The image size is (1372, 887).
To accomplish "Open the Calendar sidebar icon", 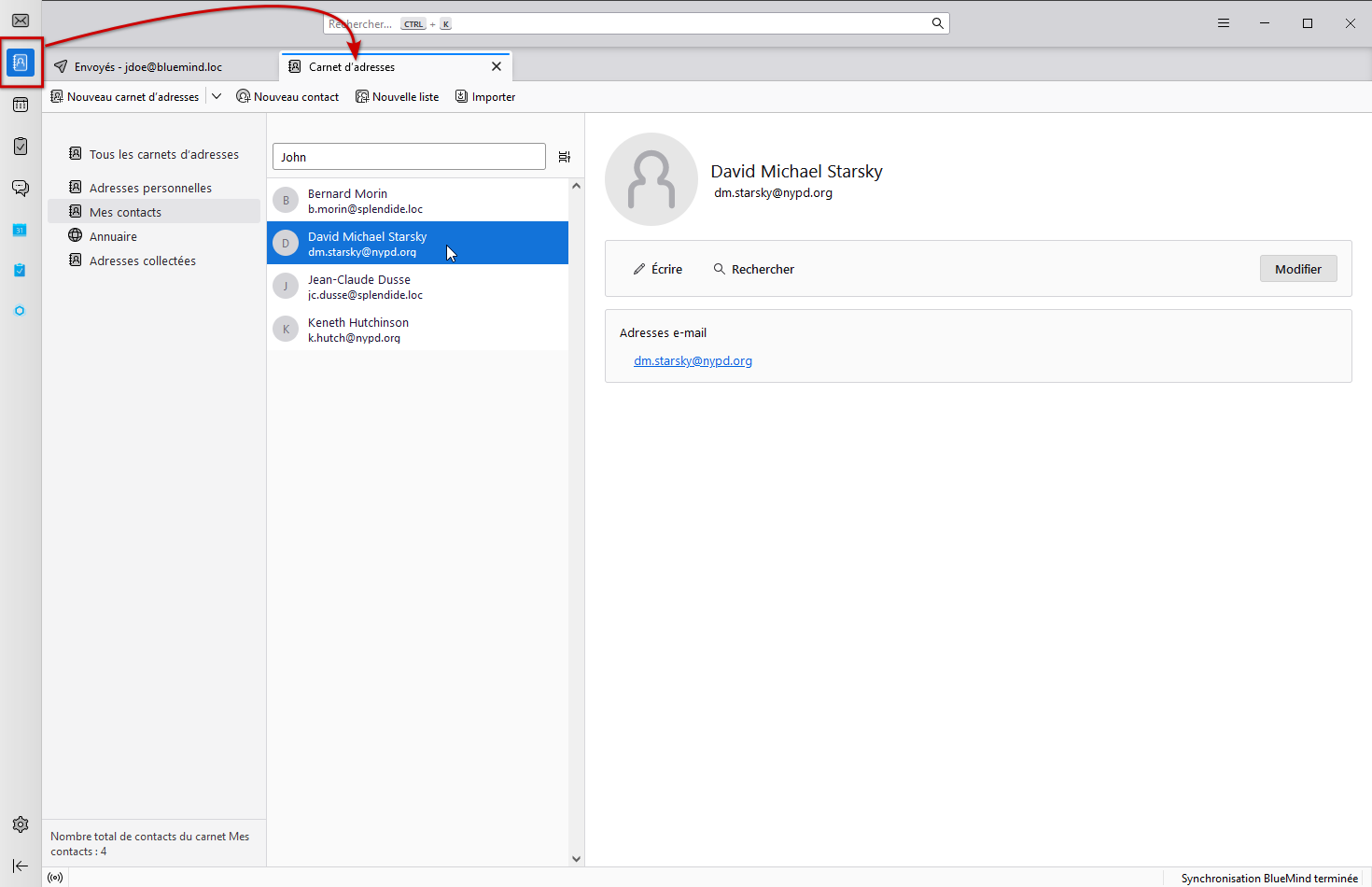I will (21, 105).
